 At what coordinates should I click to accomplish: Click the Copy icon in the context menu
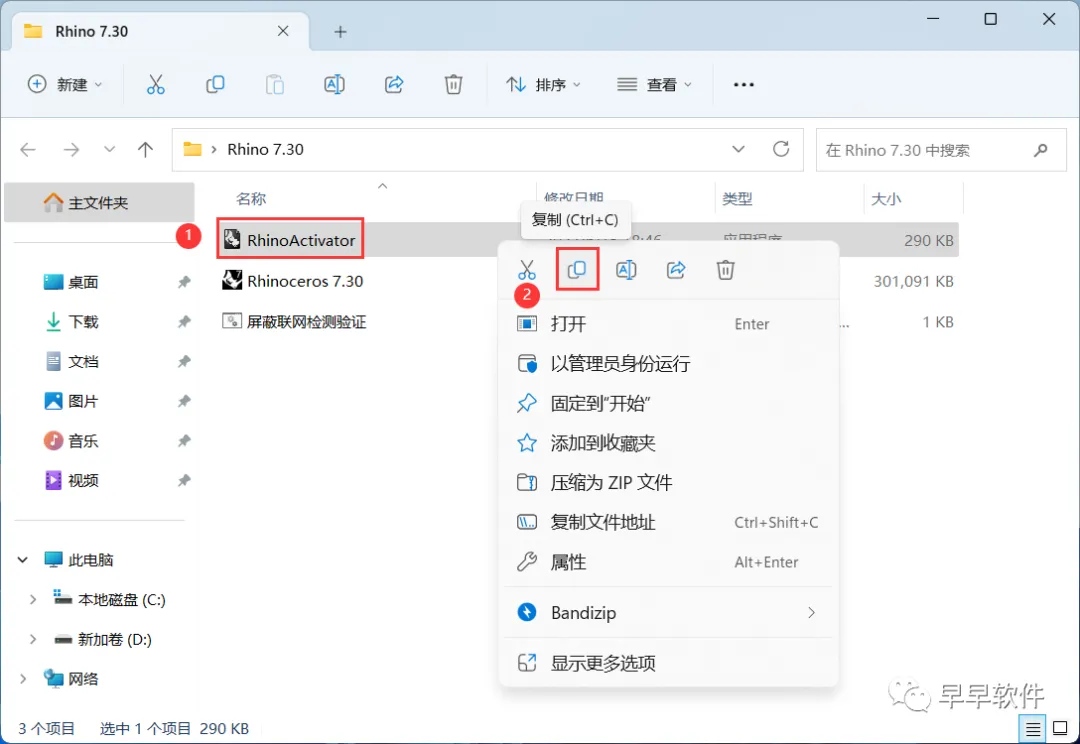tap(577, 269)
